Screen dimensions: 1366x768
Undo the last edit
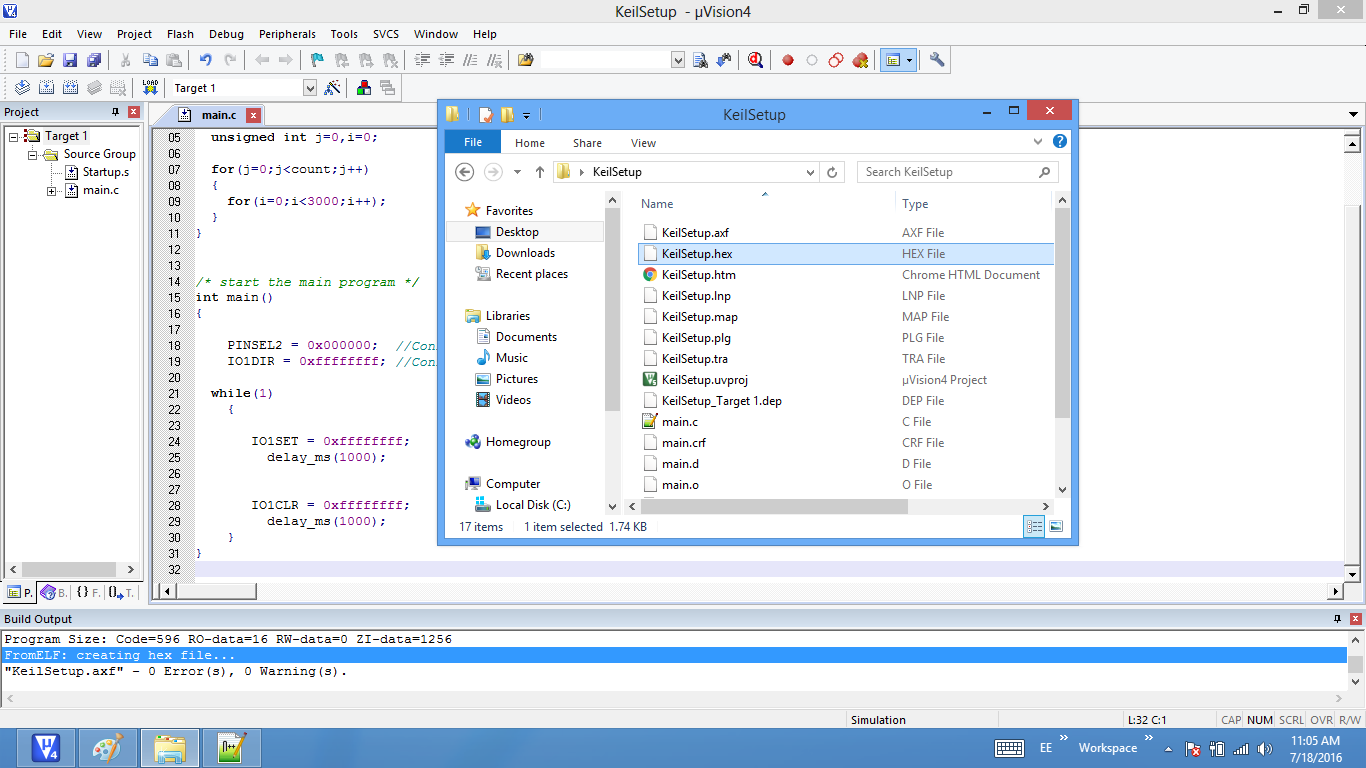pos(205,60)
